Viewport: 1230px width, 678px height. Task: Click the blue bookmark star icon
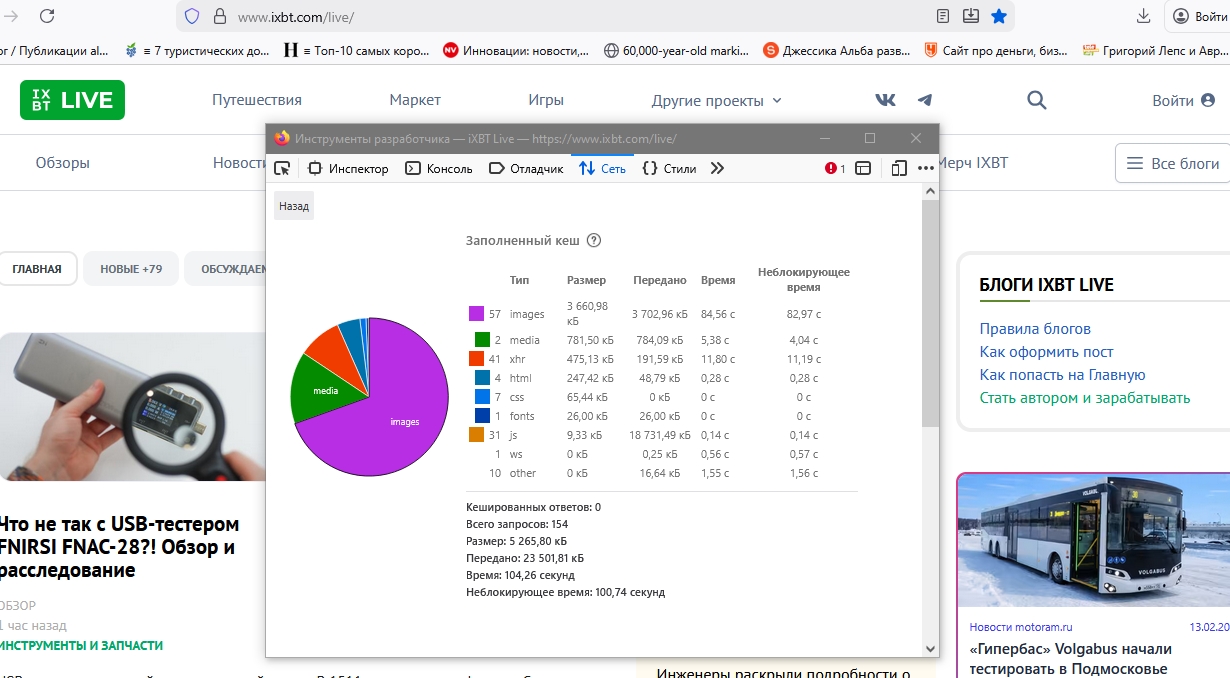point(998,16)
